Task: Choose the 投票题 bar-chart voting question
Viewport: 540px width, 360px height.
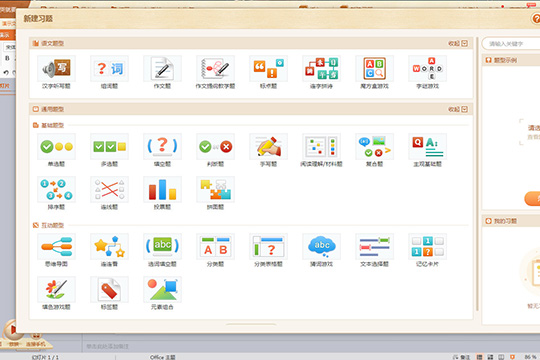Action: [x=162, y=190]
